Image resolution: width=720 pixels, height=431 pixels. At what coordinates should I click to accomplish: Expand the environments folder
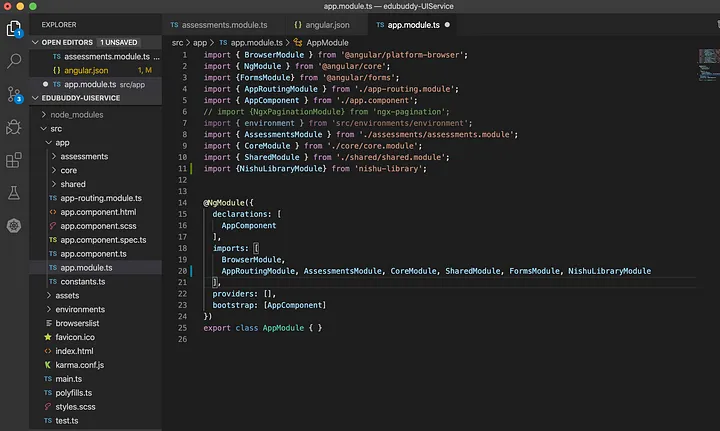[80, 309]
